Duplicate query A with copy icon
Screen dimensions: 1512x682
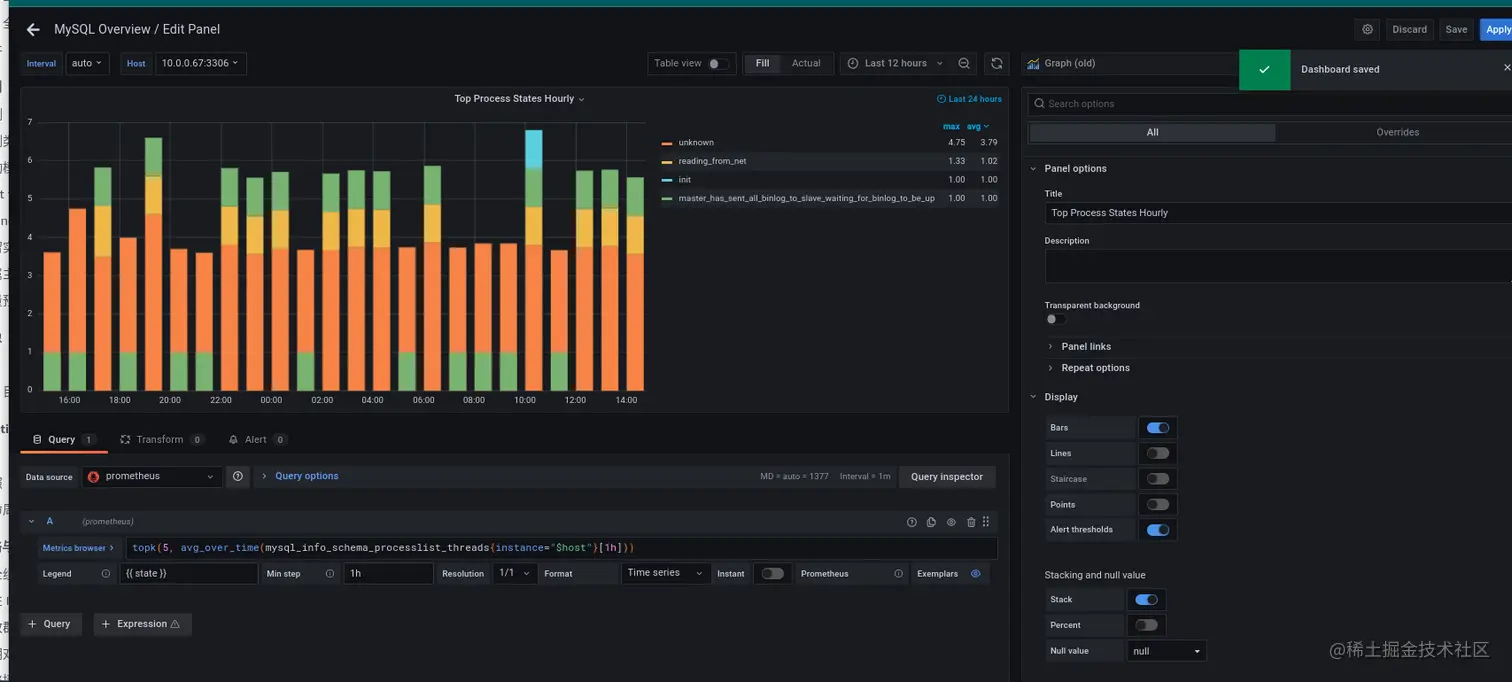coord(931,522)
